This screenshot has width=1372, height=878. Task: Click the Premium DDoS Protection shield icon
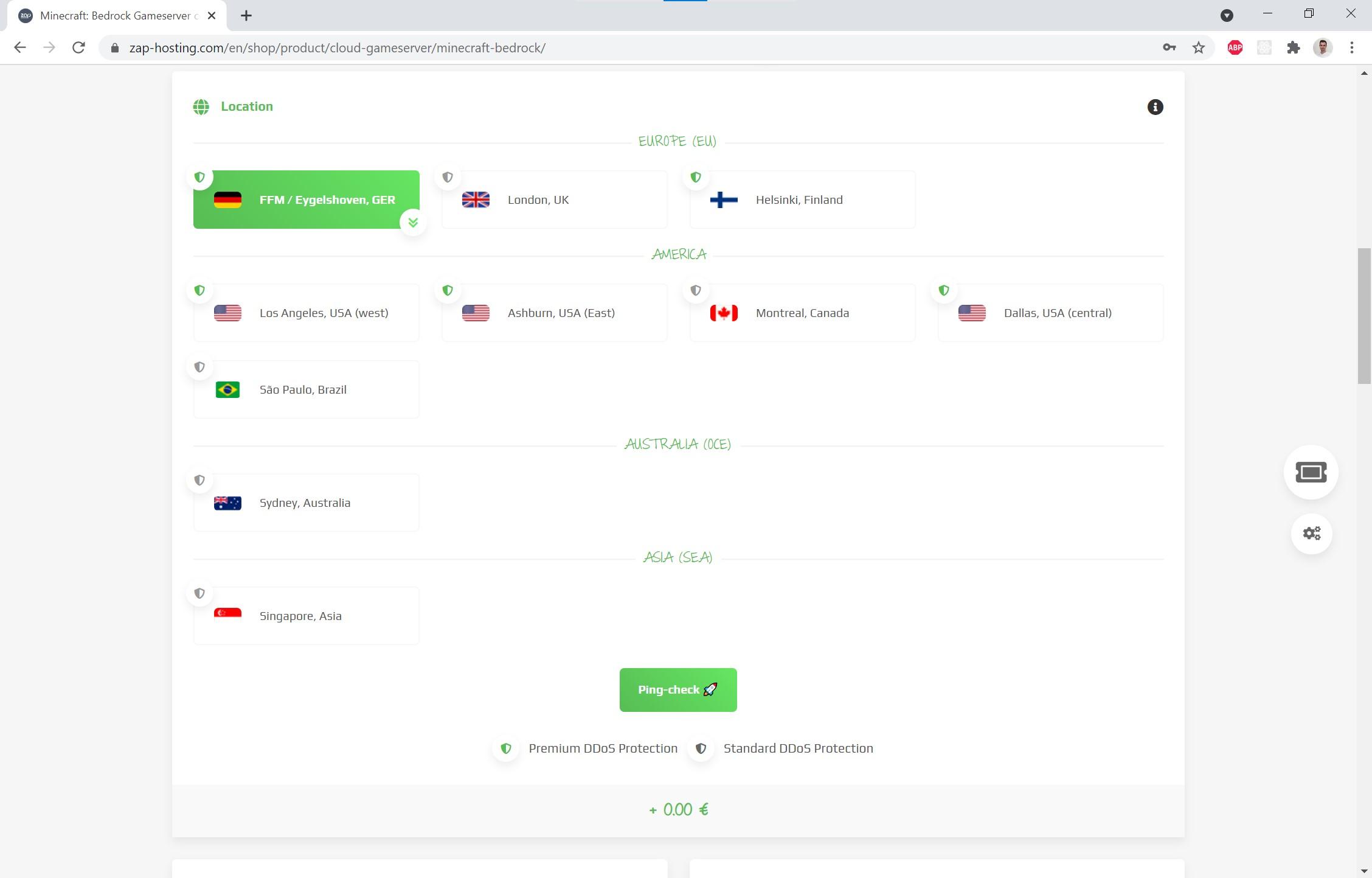(x=506, y=749)
